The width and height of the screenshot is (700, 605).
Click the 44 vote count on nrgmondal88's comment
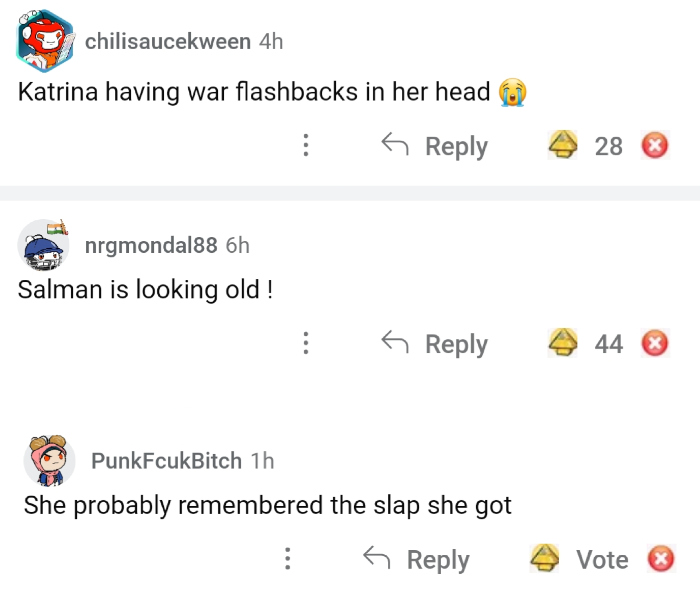(609, 344)
